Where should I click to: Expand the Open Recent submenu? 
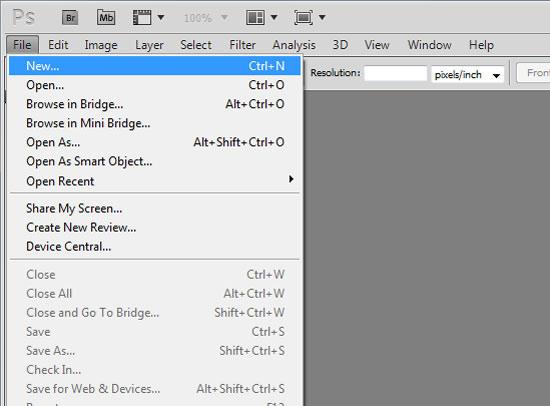click(155, 181)
